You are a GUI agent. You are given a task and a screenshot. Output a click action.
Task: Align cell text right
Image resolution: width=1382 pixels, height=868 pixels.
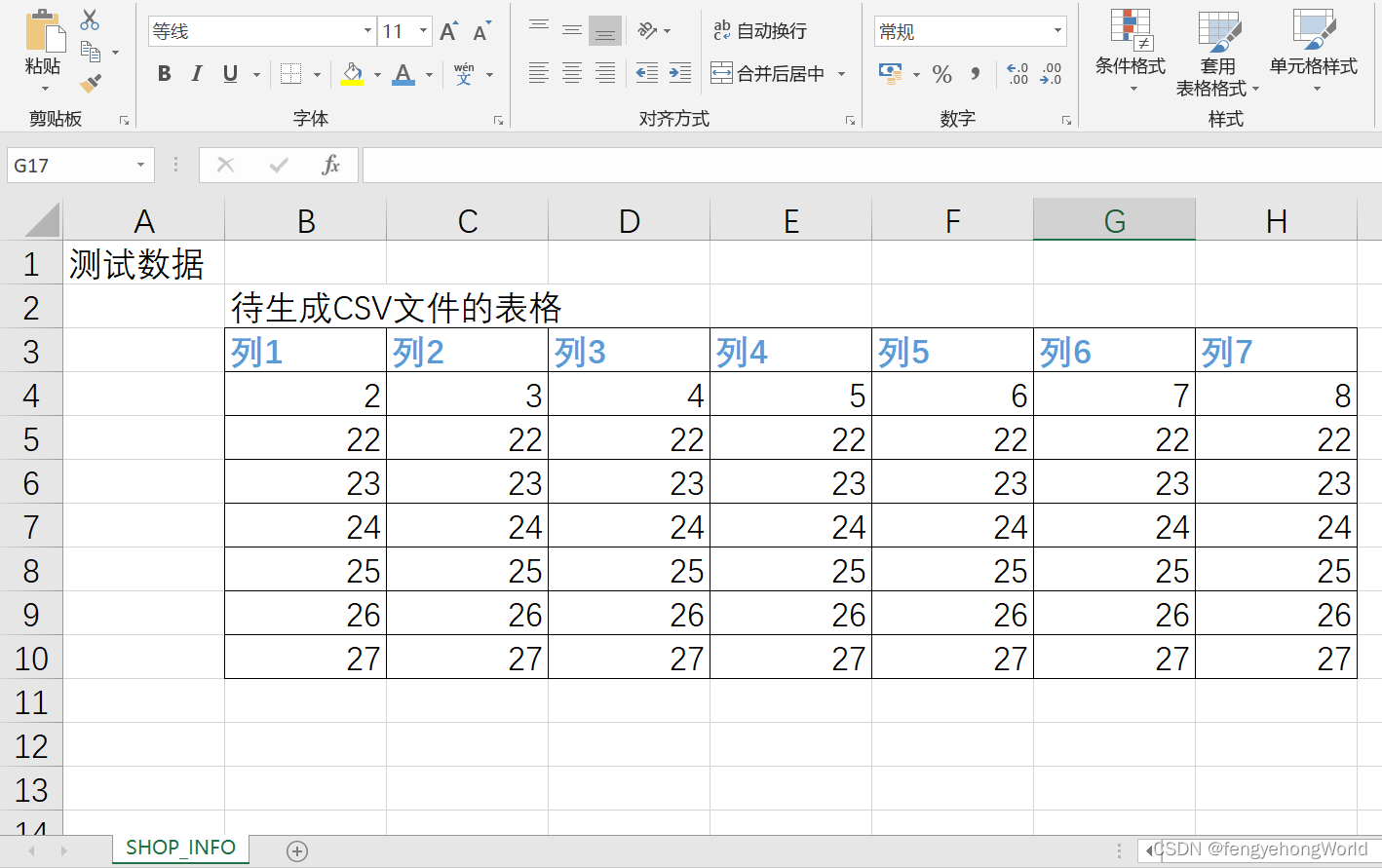coord(605,73)
